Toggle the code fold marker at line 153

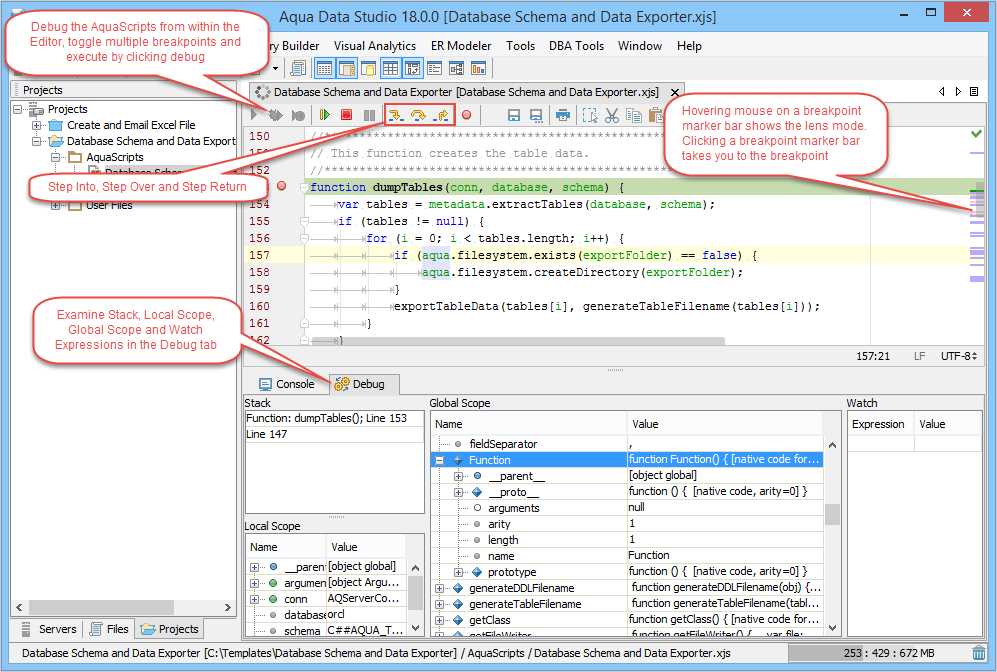pyautogui.click(x=305, y=187)
